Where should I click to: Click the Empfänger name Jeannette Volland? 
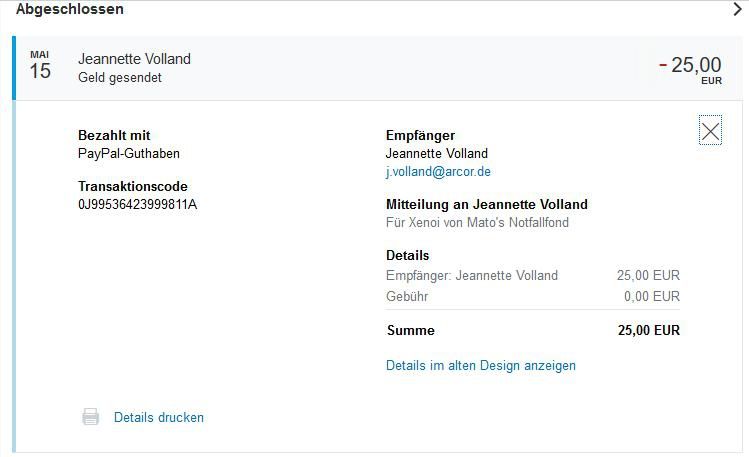pyautogui.click(x=437, y=153)
